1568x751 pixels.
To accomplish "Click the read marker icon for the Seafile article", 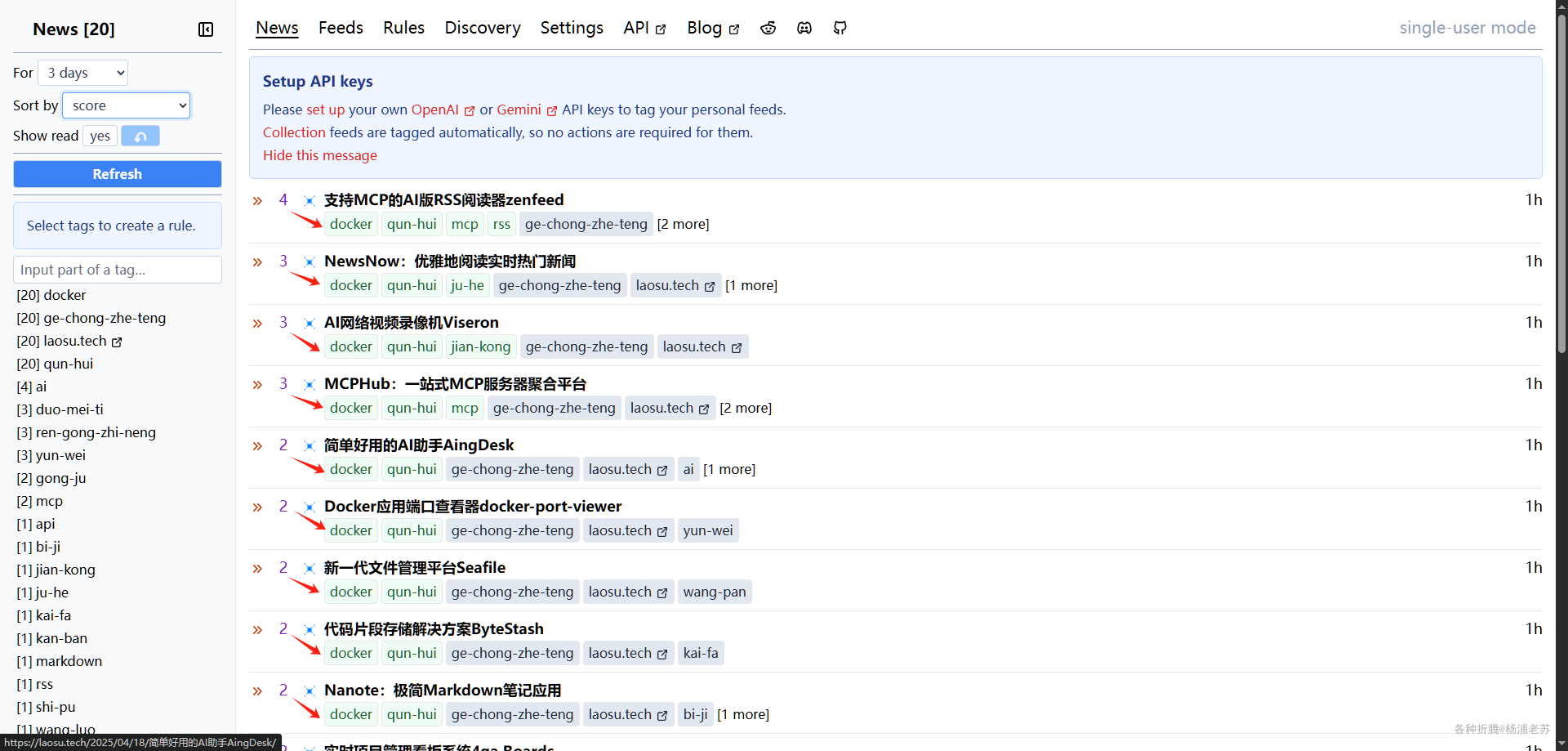I will tap(310, 568).
